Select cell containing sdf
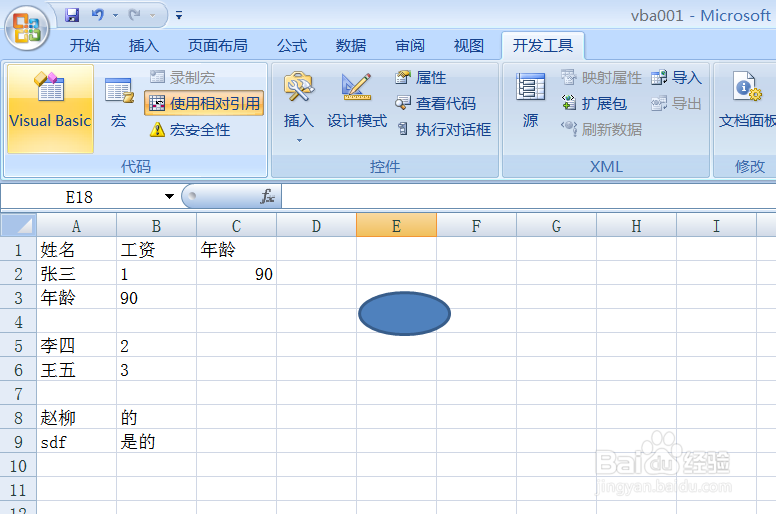Viewport: 776px width, 514px height. [x=77, y=442]
